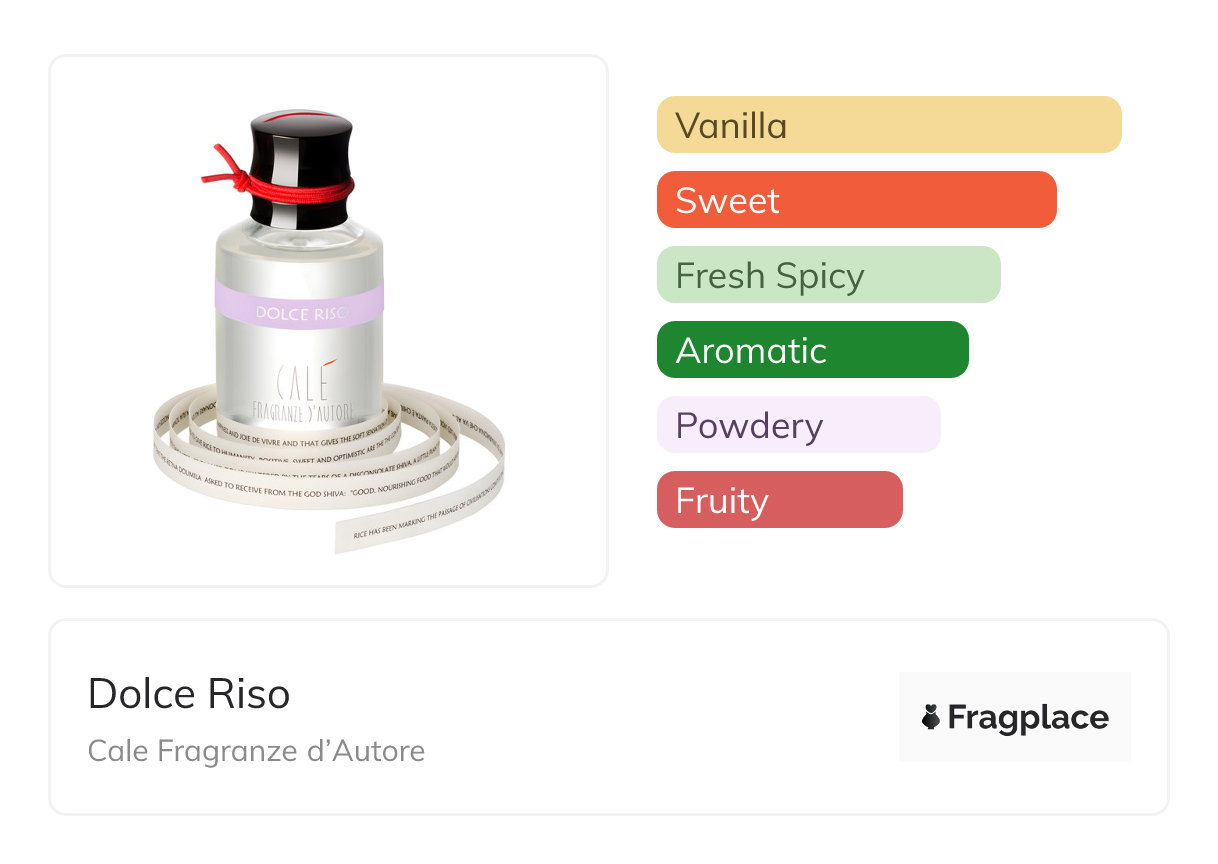Click the Fragplace perfume bottle logo icon

(931, 717)
